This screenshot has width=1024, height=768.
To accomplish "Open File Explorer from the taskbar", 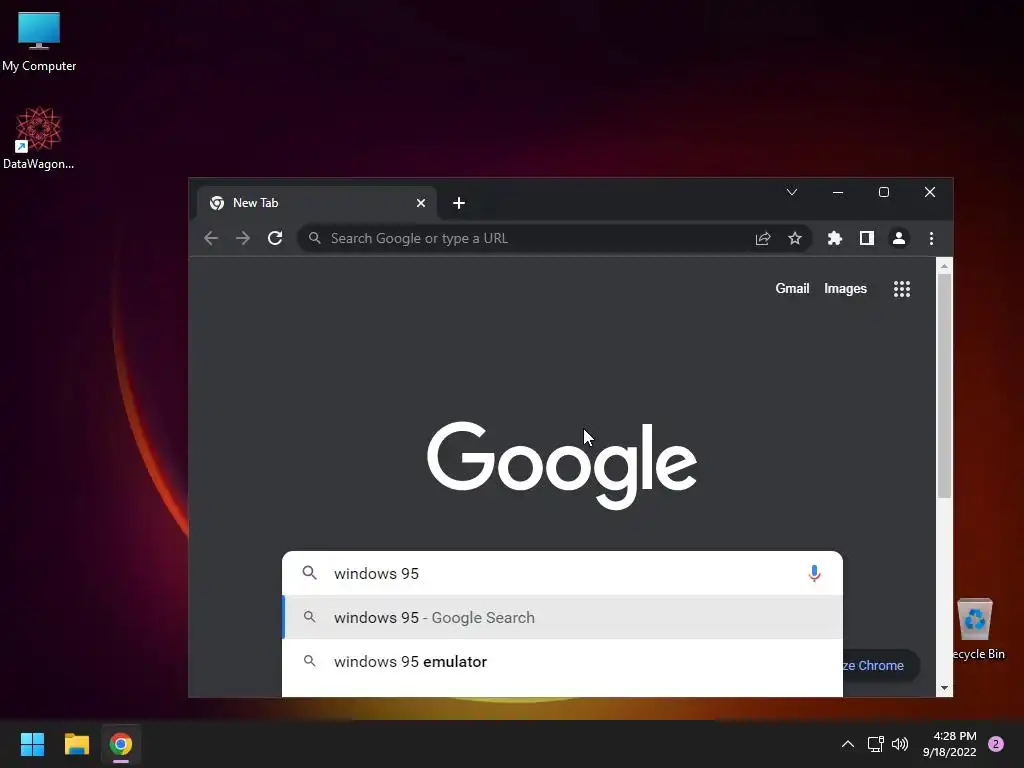I will click(x=76, y=744).
